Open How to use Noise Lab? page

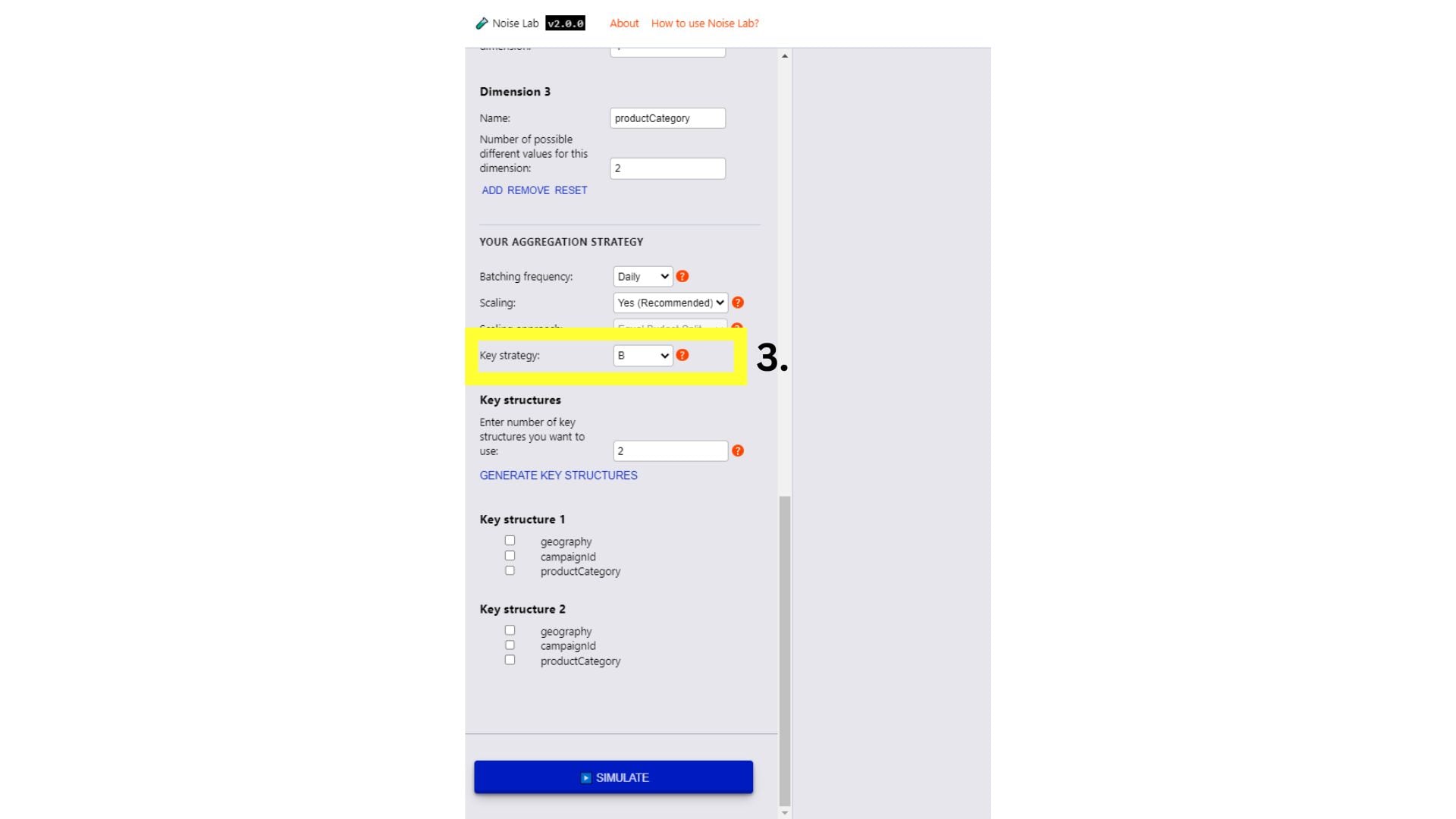705,23
